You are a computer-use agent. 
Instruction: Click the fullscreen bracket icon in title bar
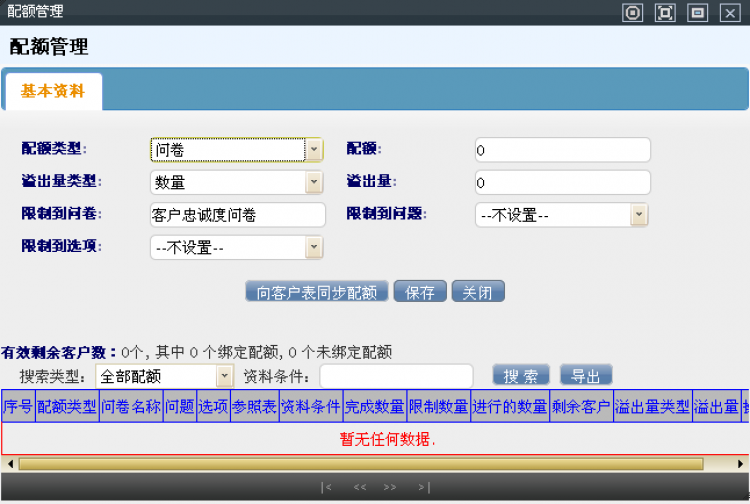click(x=665, y=12)
